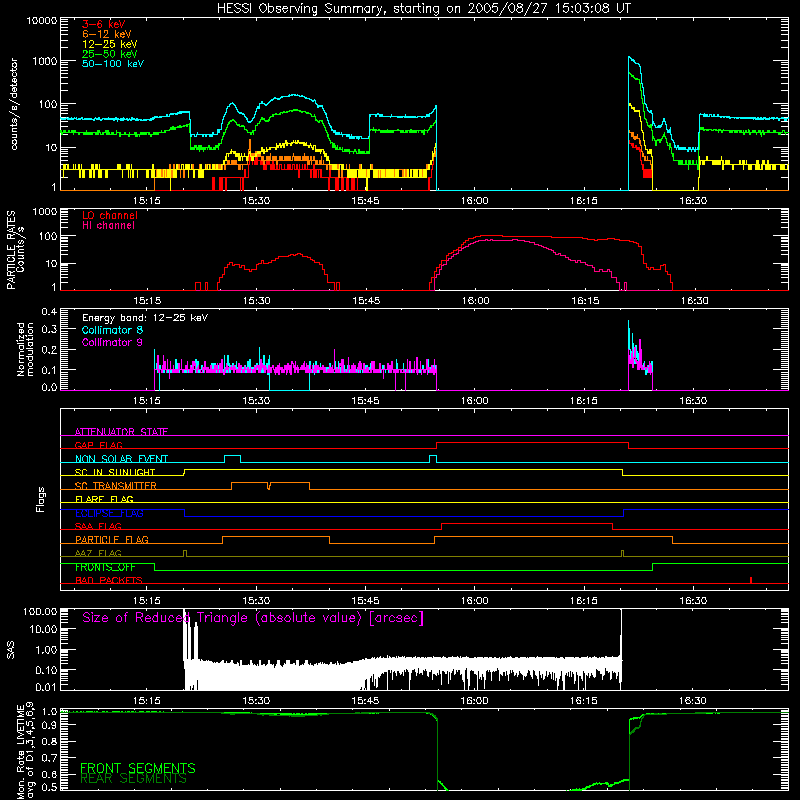
Task: Click the FRONT SEGMENTS legend label
Action: pyautogui.click(x=138, y=768)
